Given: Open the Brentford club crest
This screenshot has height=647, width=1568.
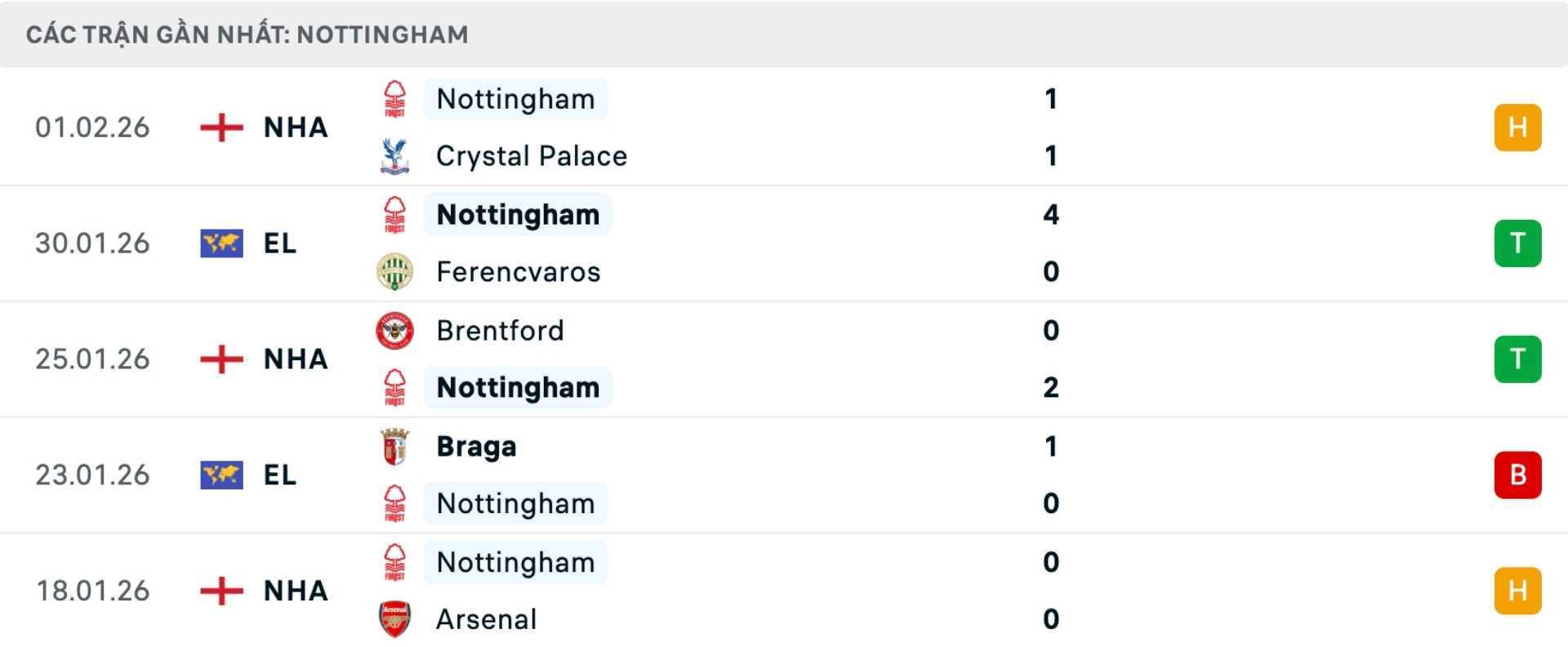Looking at the screenshot, I should coord(394,331).
